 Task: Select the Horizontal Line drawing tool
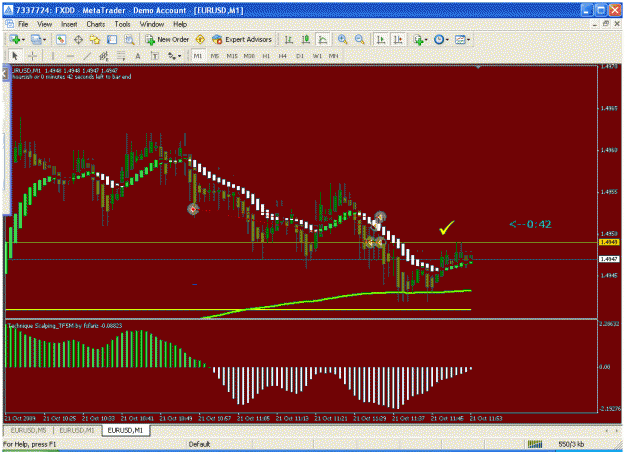(70, 56)
